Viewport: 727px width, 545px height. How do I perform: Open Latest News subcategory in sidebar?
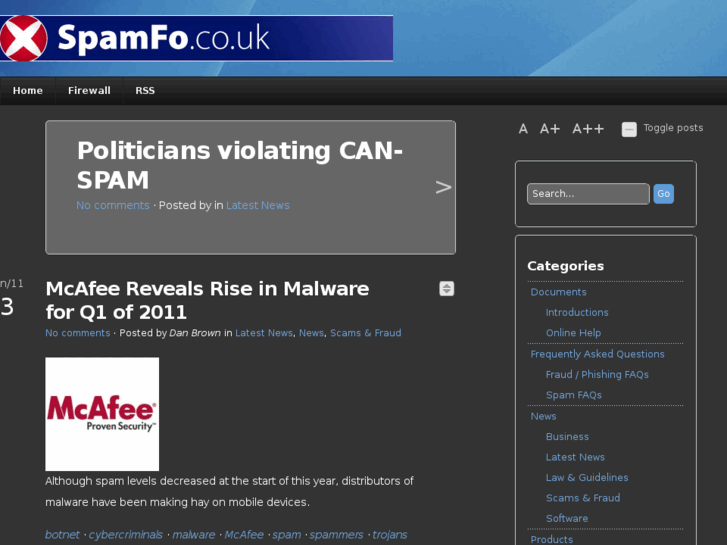575,457
